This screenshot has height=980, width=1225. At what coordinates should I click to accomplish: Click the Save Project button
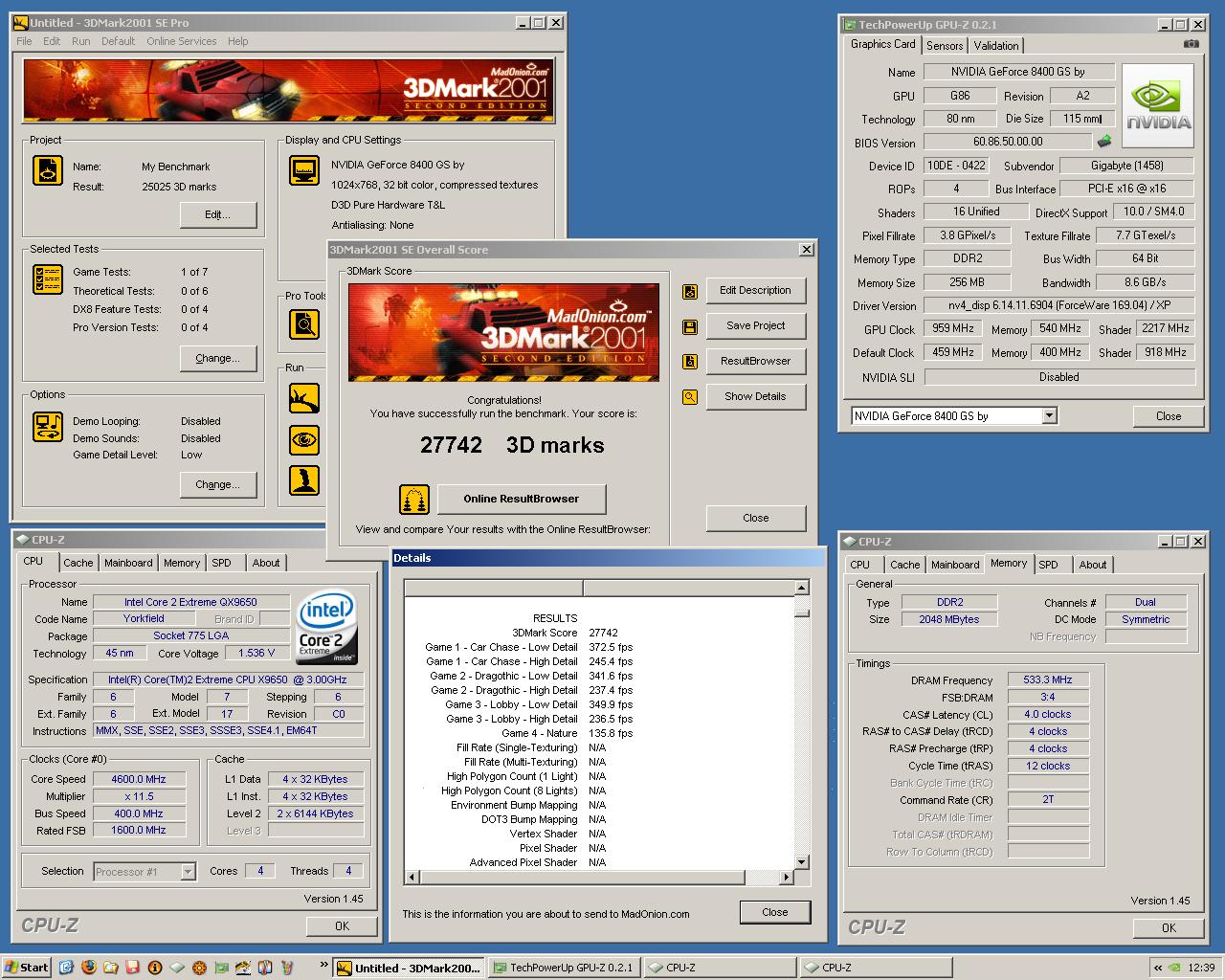pyautogui.click(x=756, y=325)
